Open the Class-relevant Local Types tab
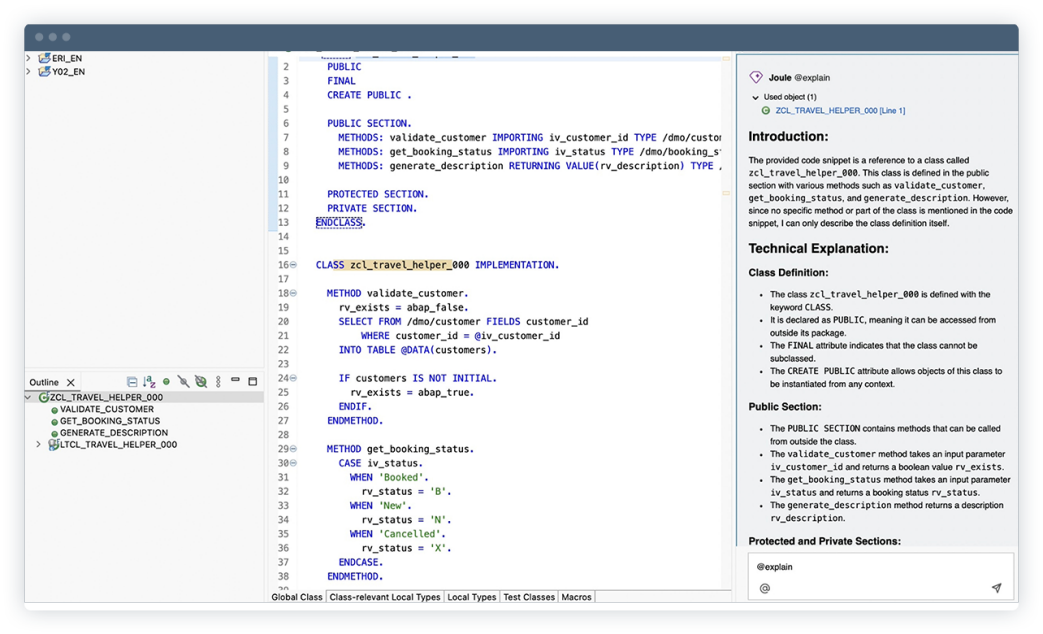Image resolution: width=1043 pixels, height=634 pixels. (x=384, y=597)
